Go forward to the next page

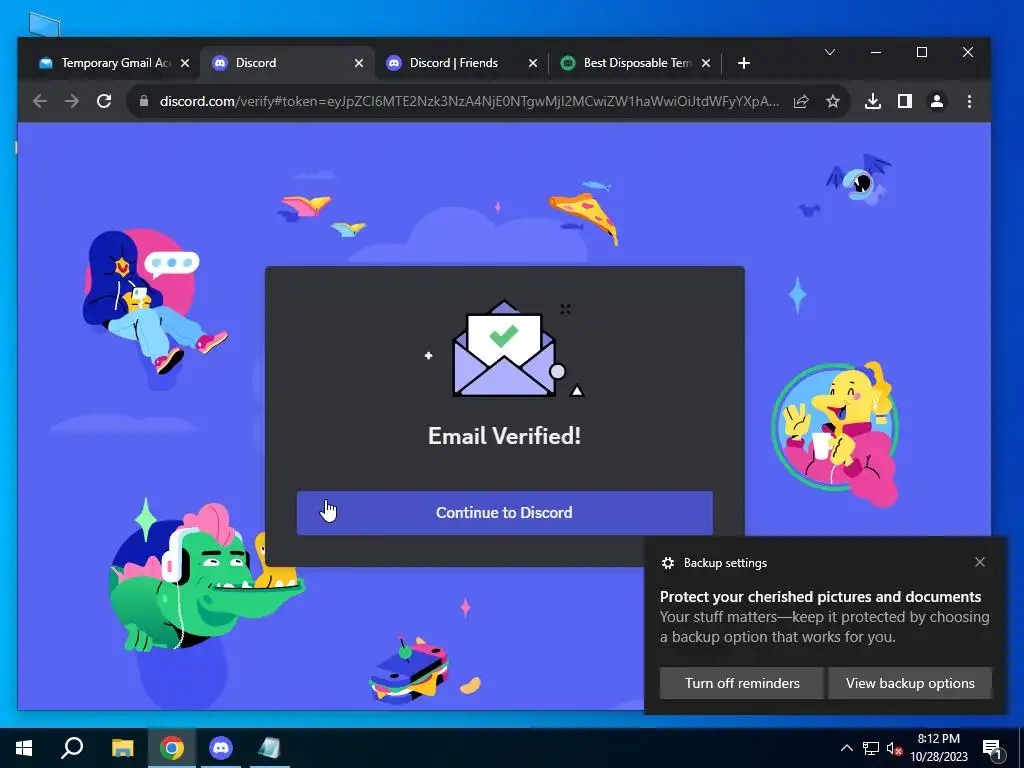[72, 101]
